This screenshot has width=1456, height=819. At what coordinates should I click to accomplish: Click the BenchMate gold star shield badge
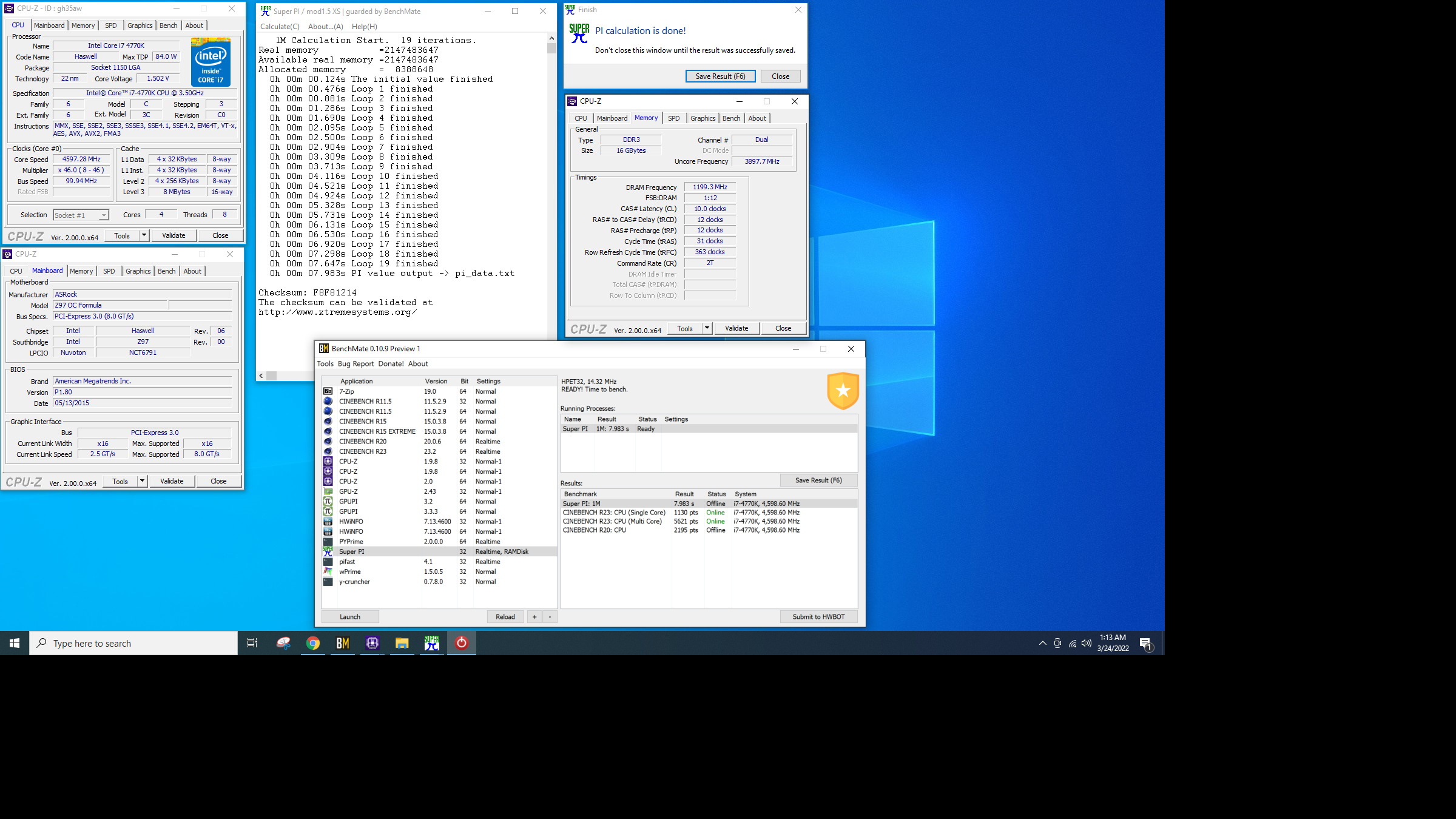point(843,391)
